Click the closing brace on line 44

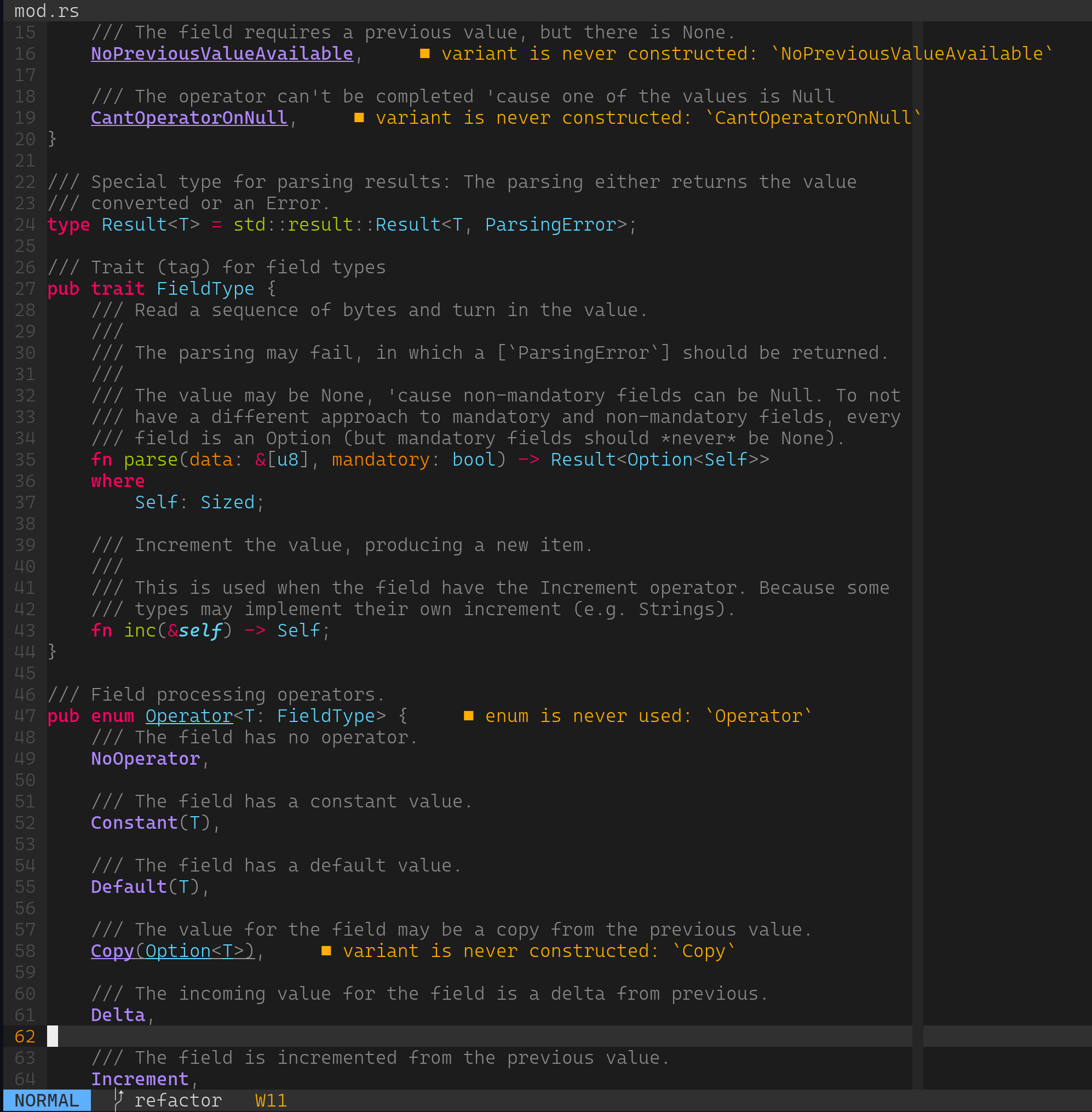click(x=52, y=651)
